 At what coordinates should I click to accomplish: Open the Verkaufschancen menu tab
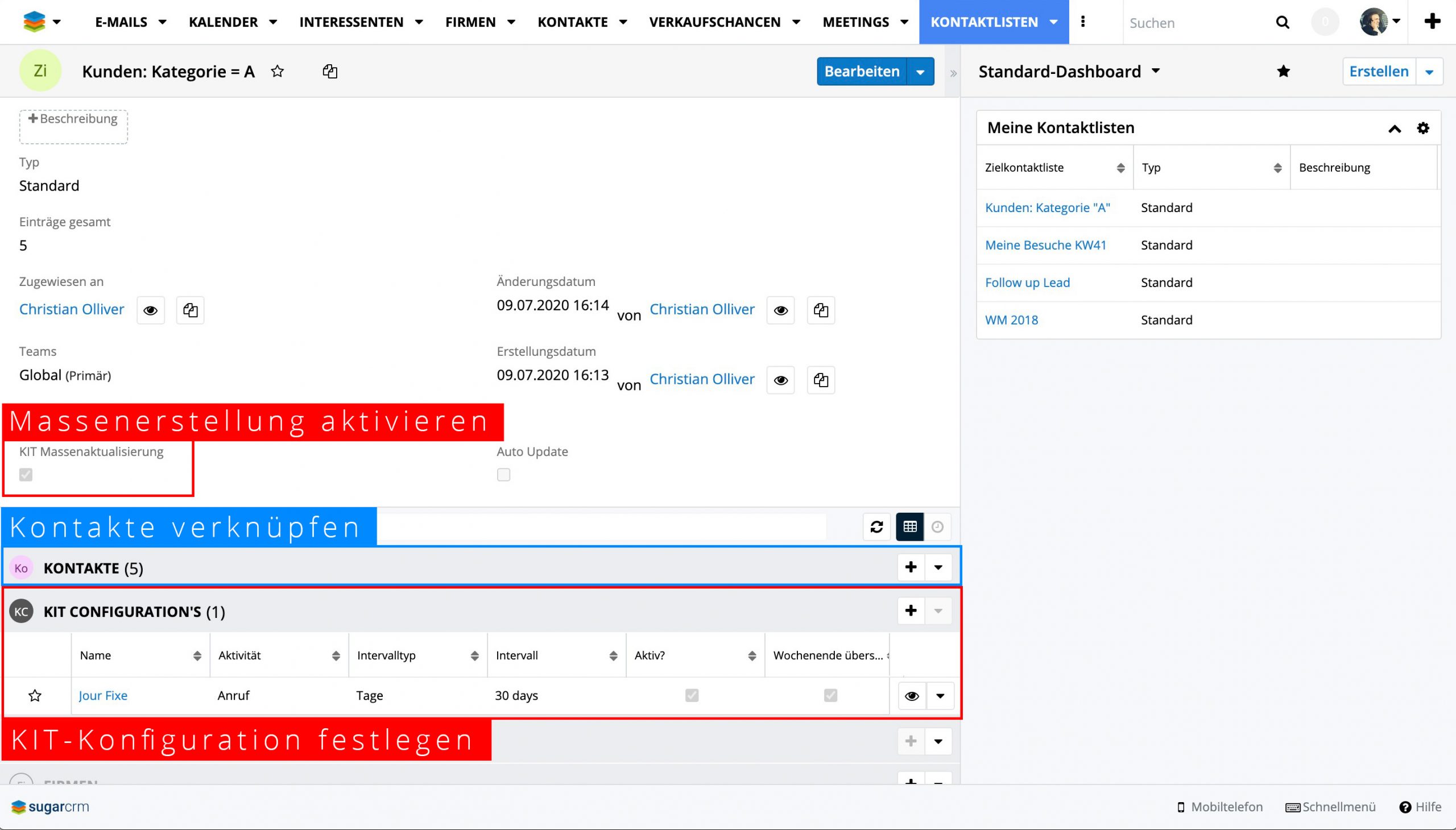[714, 22]
